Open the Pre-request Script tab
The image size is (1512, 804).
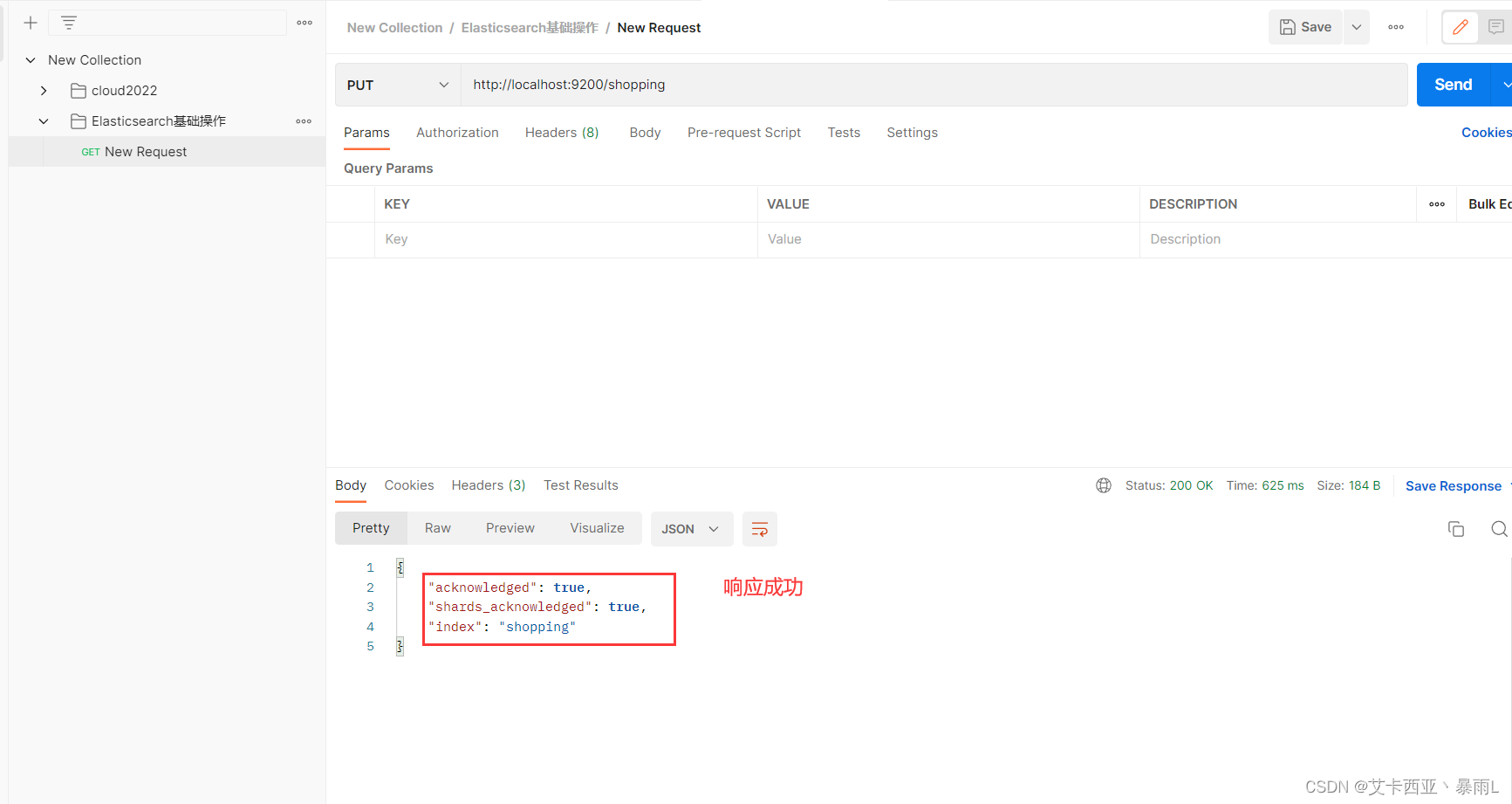click(x=744, y=133)
